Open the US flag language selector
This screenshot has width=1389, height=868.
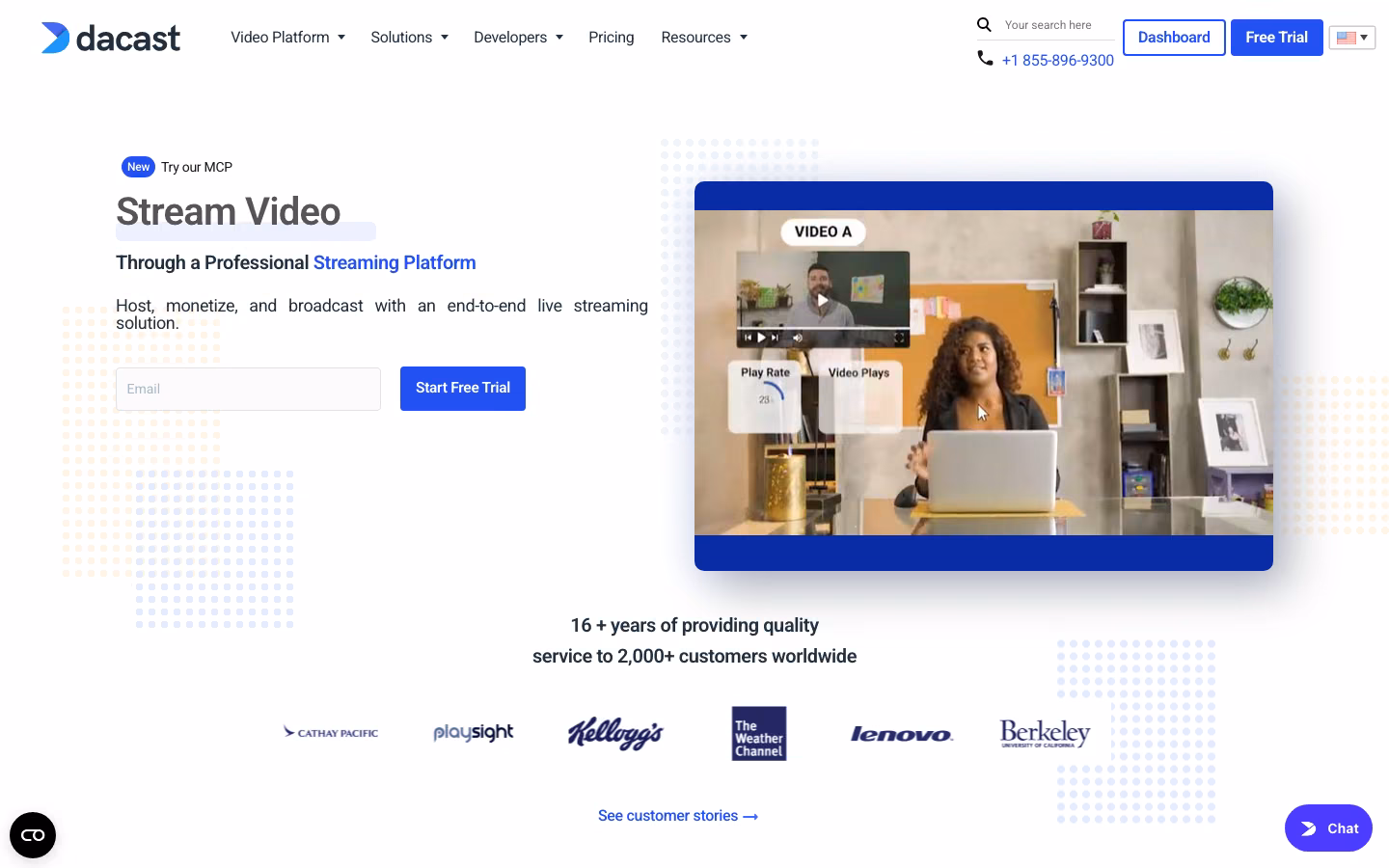click(x=1352, y=38)
